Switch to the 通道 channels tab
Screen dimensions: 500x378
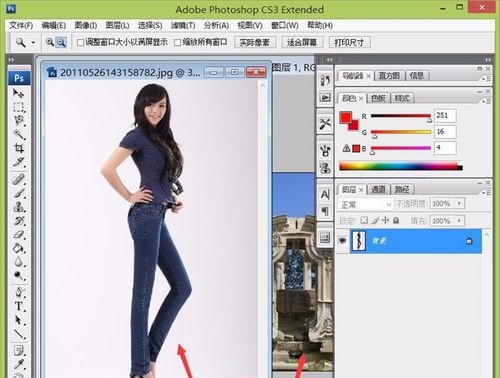378,190
